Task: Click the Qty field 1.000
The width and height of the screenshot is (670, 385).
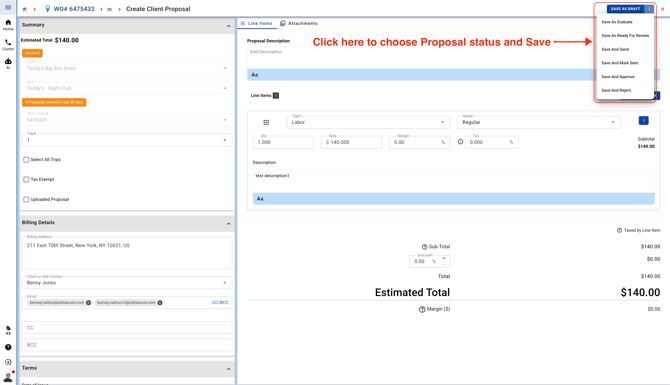Action: click(x=283, y=142)
